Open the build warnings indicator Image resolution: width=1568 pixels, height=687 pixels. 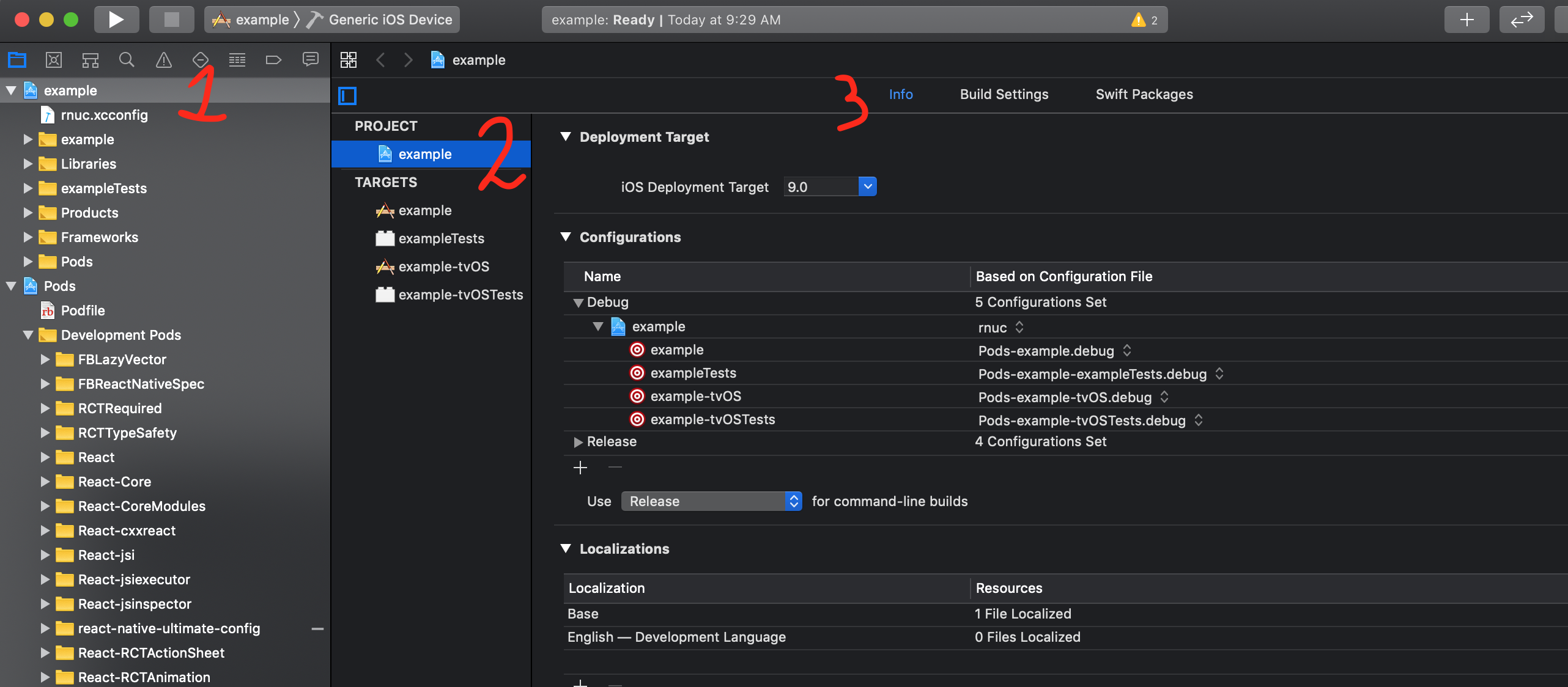[1144, 20]
